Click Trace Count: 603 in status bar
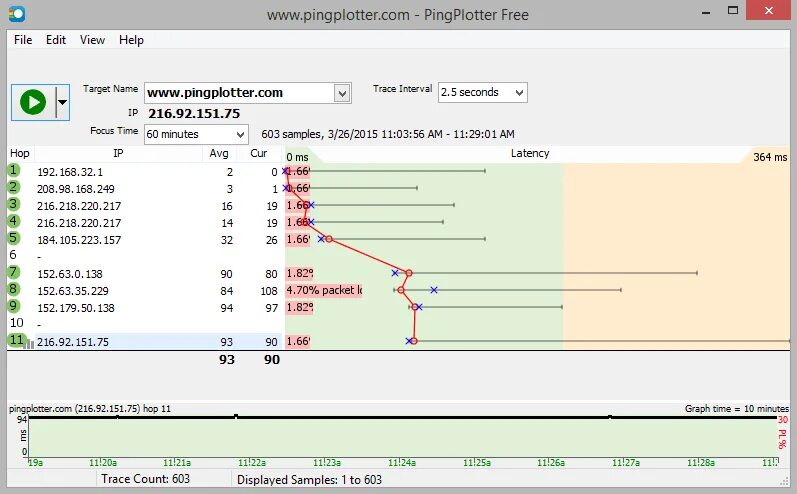Viewport: 797px width, 494px height. click(145, 479)
